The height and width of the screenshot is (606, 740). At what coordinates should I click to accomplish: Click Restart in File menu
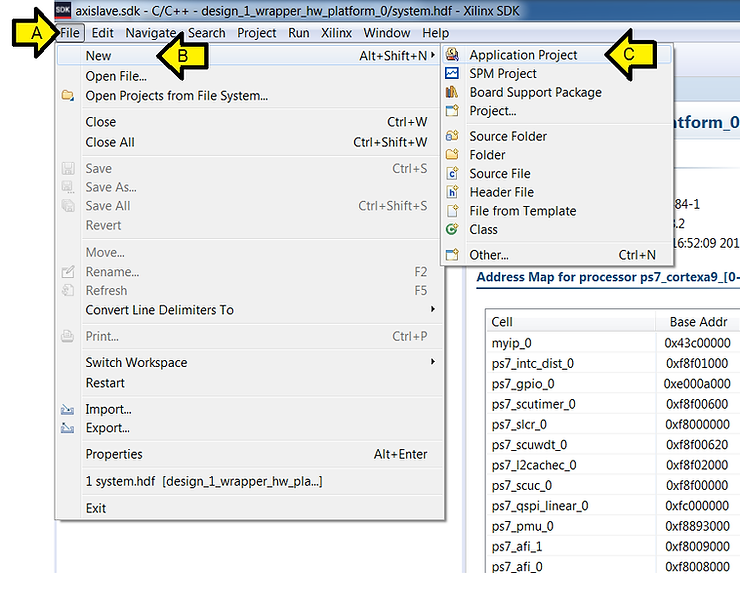coord(250,383)
